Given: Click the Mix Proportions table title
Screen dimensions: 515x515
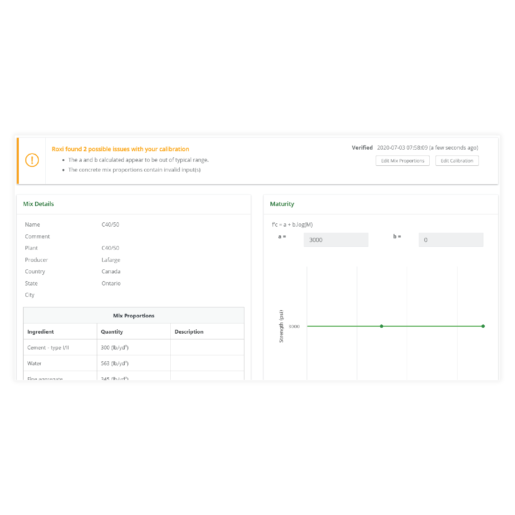Looking at the screenshot, I should 134,316.
